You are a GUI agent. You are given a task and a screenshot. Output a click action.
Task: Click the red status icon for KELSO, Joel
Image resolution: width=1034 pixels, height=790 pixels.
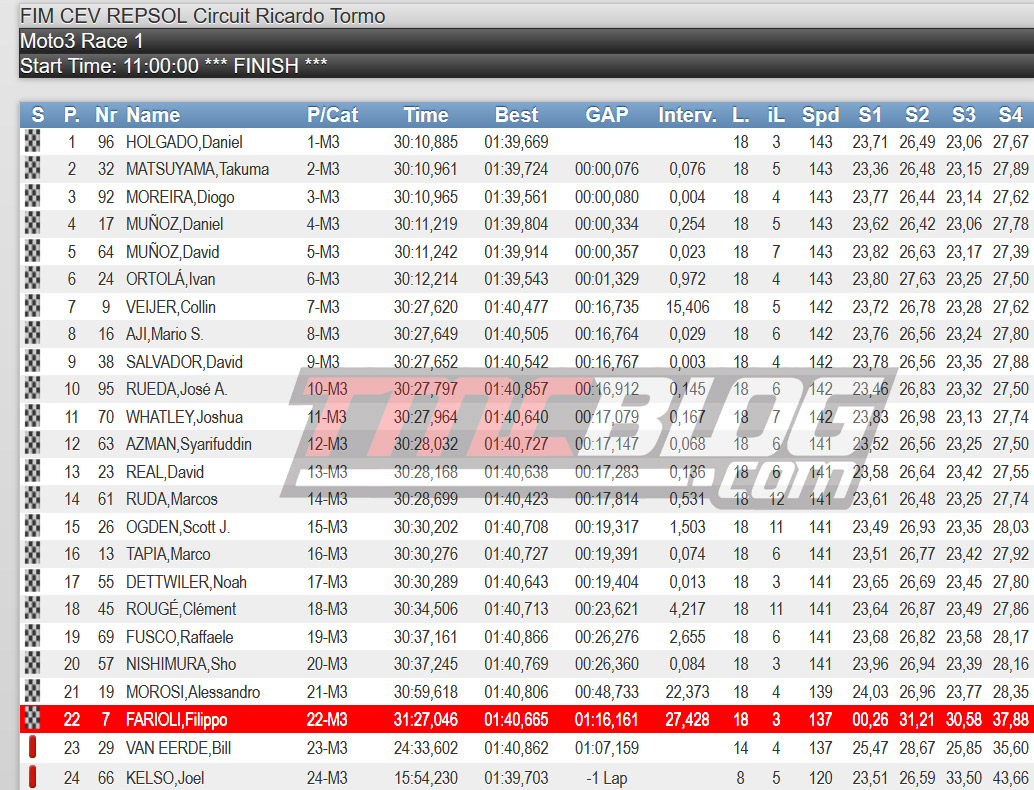click(x=33, y=775)
